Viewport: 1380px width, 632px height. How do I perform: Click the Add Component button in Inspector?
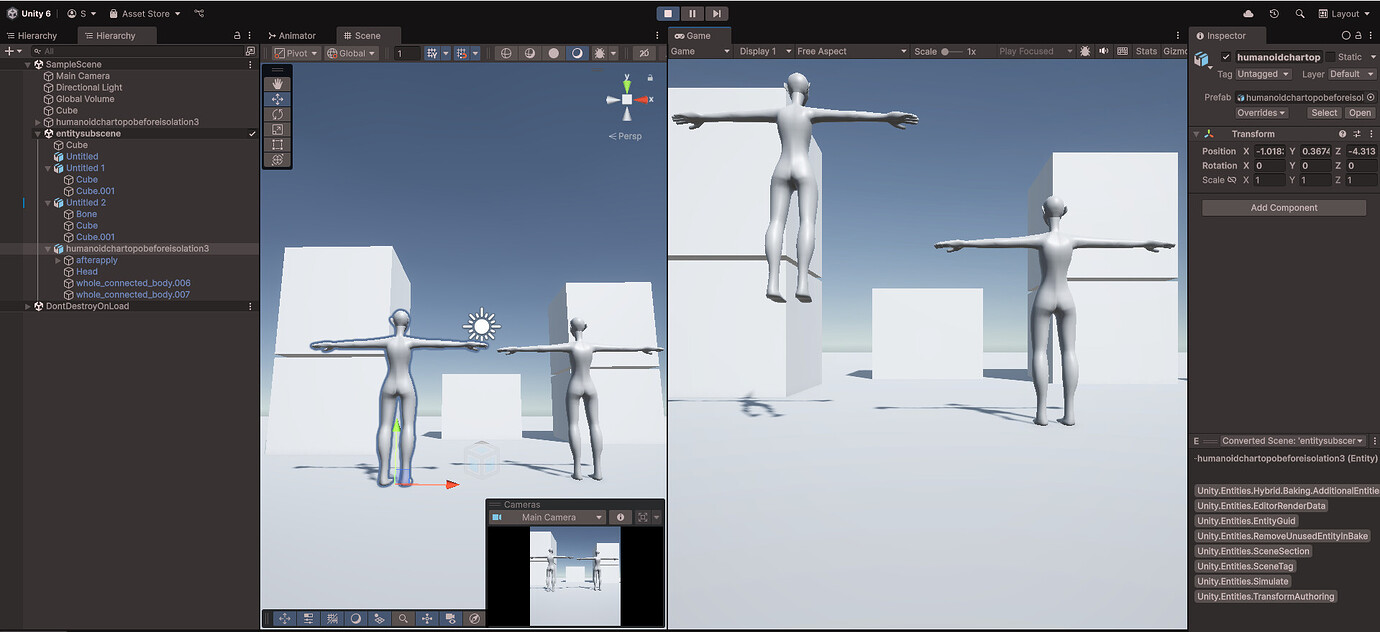click(x=1283, y=207)
